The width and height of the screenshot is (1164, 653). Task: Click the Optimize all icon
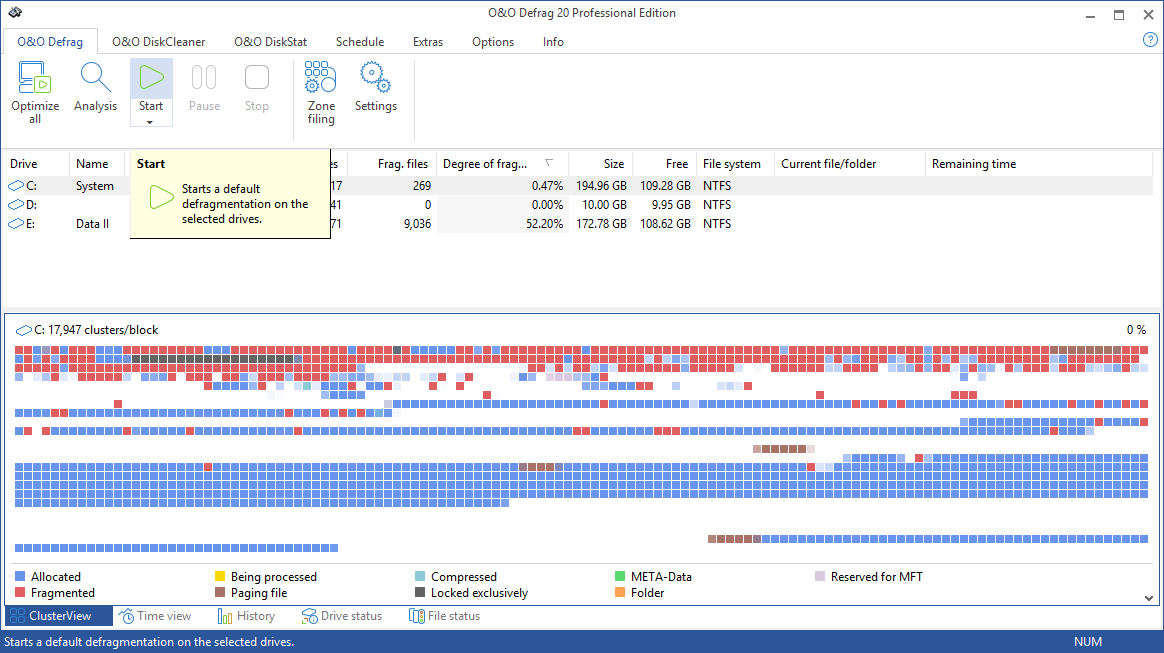tap(35, 78)
